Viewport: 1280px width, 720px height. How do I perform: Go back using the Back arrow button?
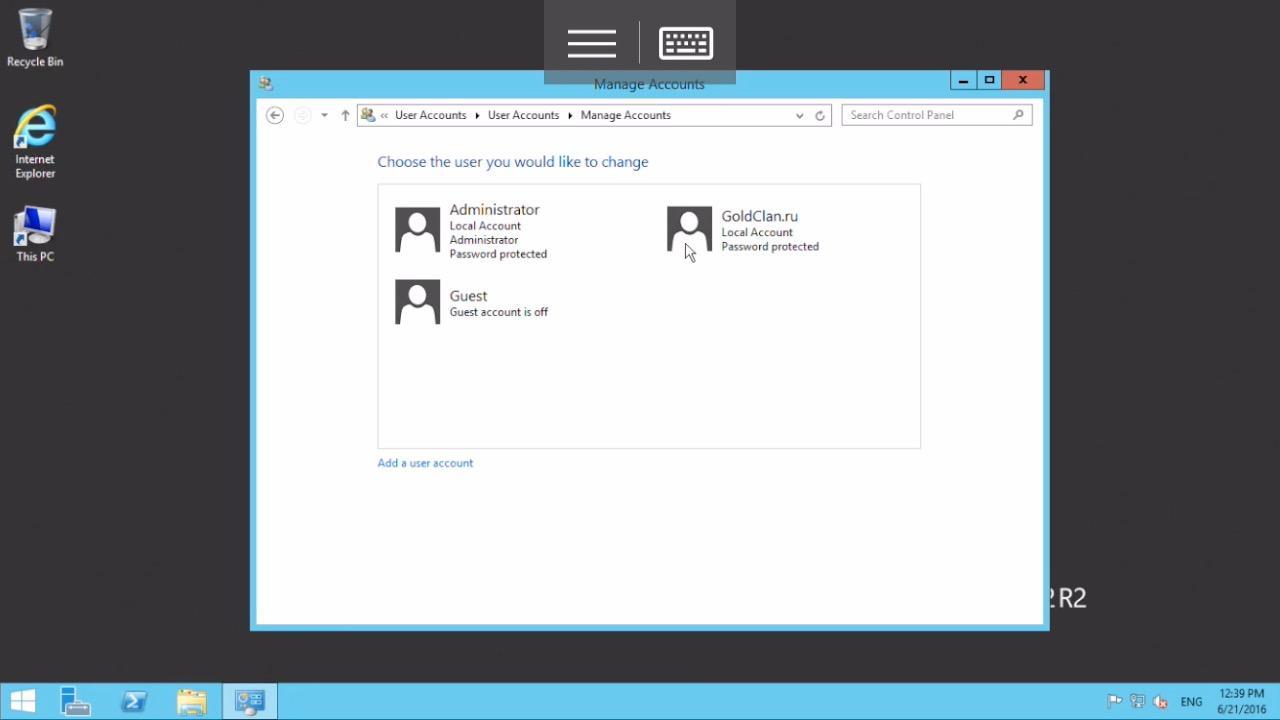pyautogui.click(x=275, y=115)
